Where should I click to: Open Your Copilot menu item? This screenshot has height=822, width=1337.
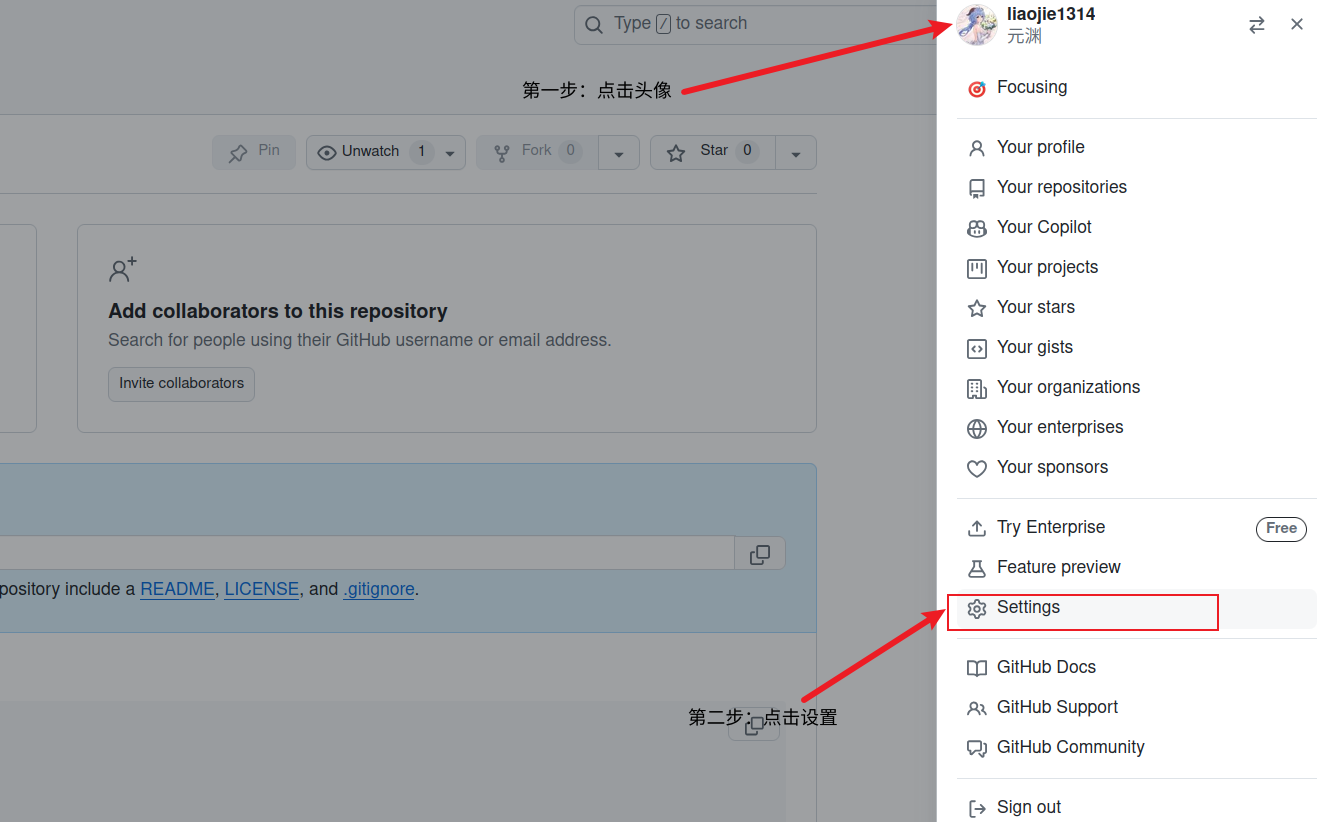[x=1137, y=228]
